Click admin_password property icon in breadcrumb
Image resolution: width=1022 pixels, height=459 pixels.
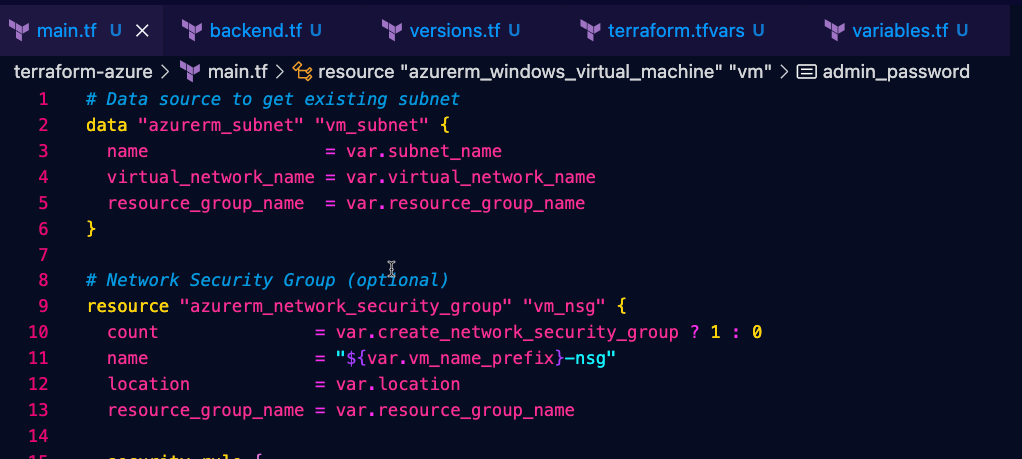pos(807,72)
